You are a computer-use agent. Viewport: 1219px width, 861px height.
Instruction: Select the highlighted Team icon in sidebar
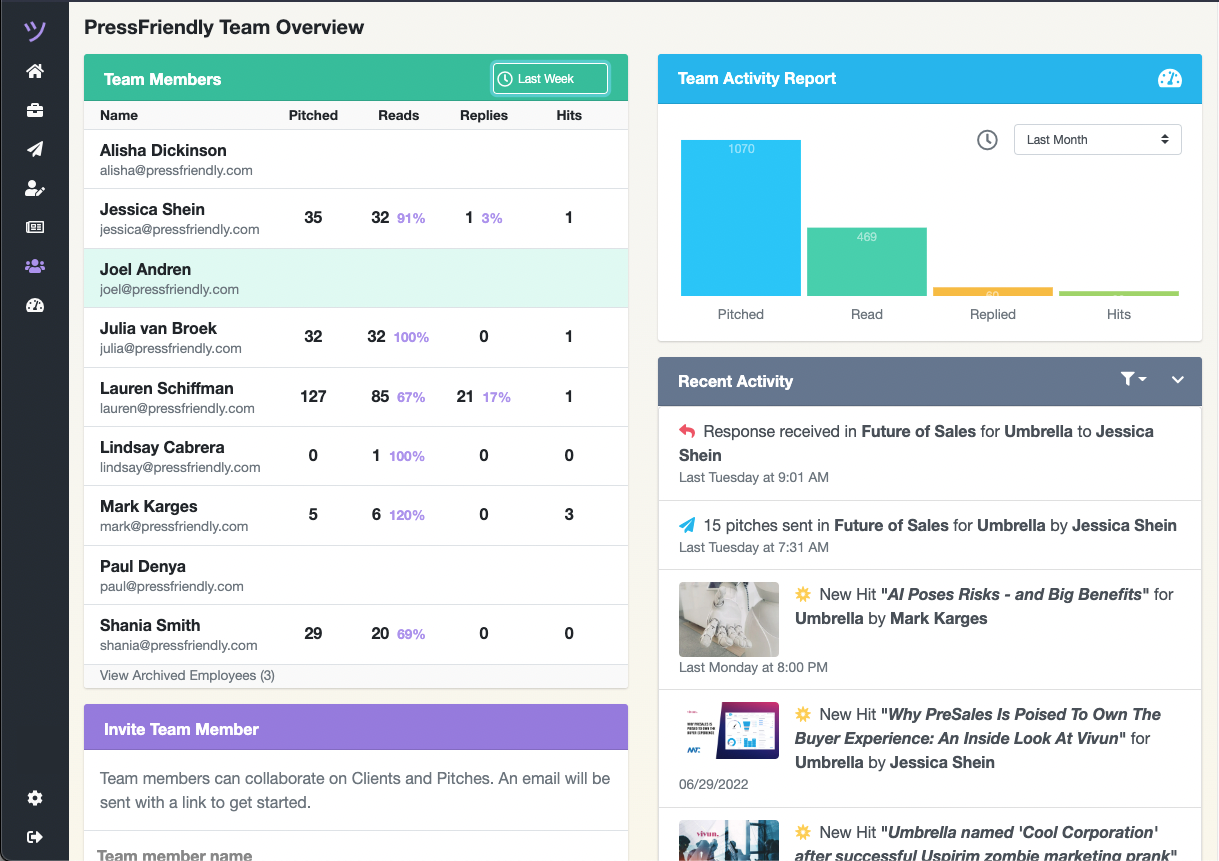pos(34,266)
